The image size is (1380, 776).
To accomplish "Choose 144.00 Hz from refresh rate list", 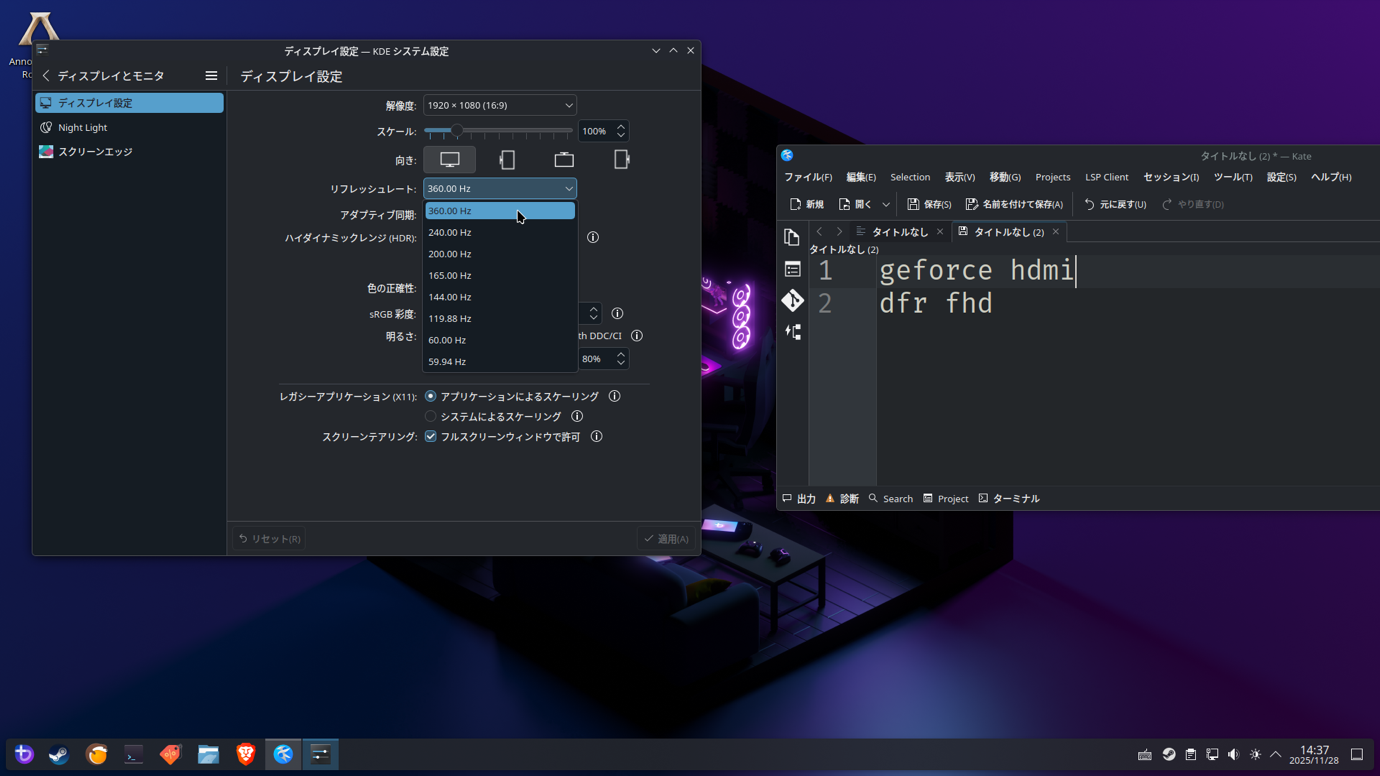I will (x=450, y=297).
